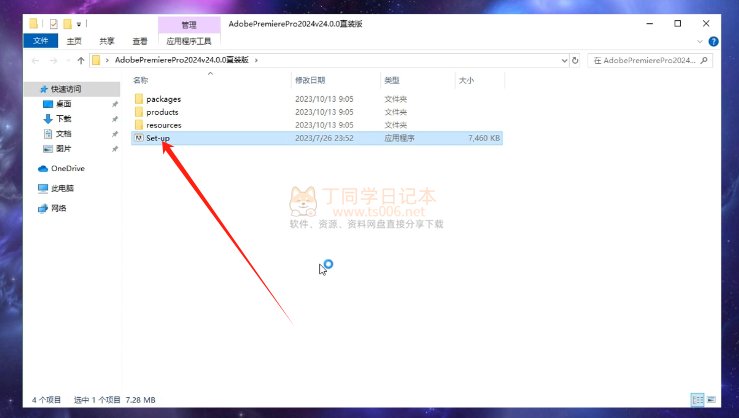Image resolution: width=739 pixels, height=418 pixels.
Task: Click the 7,460 KB size cell
Action: [484, 138]
